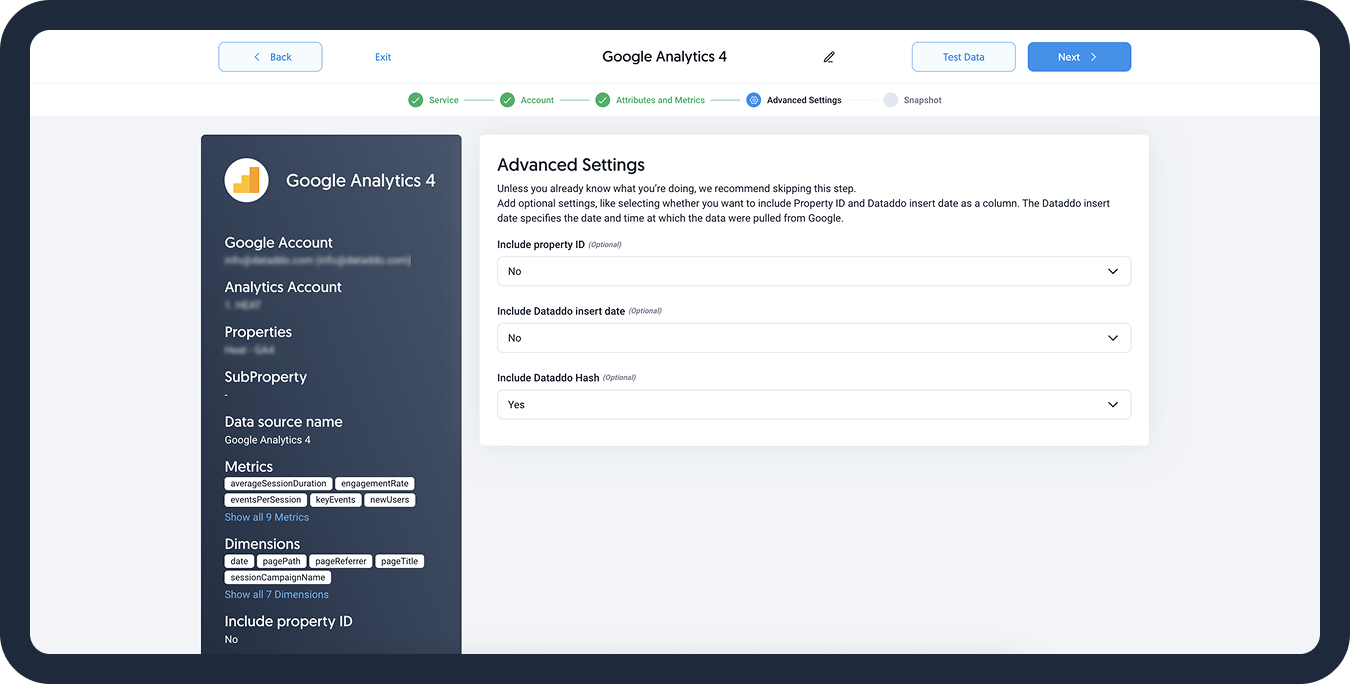Click the Advanced Settings step gear icon
1350x684 pixels.
753,100
